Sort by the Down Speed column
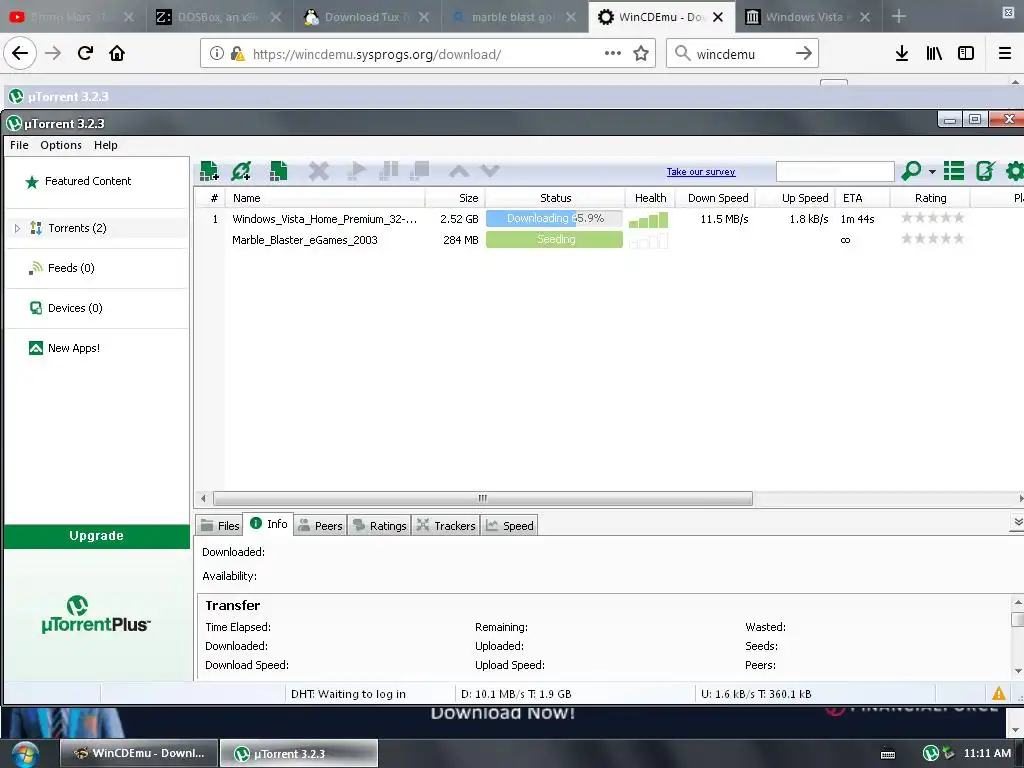 pos(717,198)
